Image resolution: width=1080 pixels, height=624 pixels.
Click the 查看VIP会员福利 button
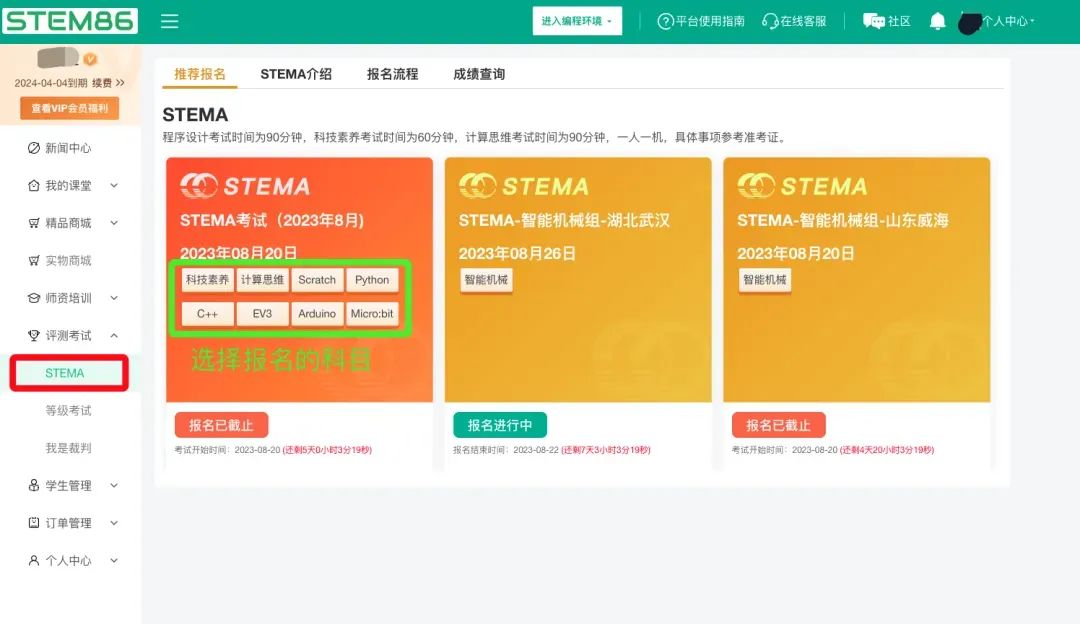coord(70,108)
